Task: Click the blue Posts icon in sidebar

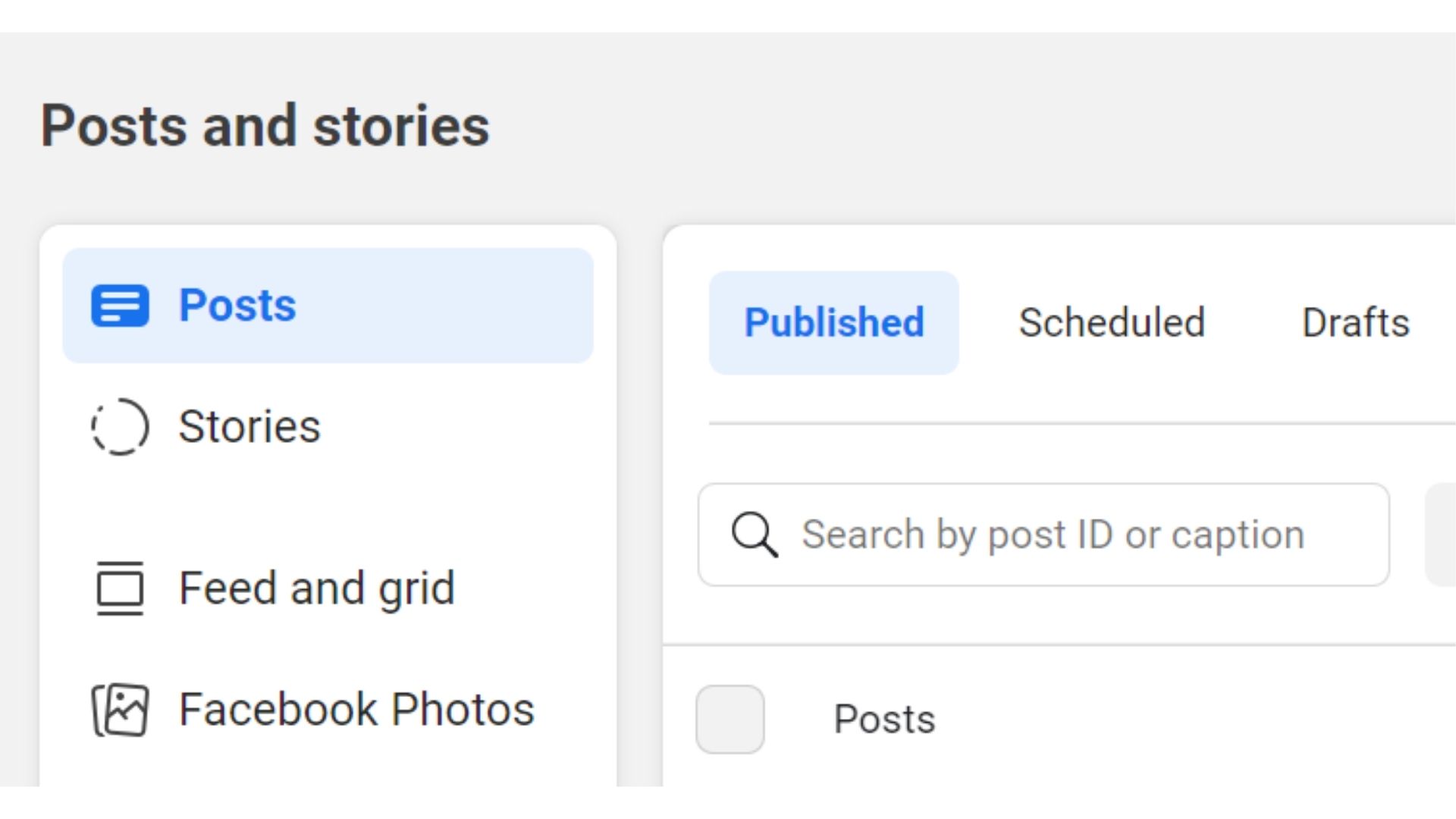Action: click(x=120, y=306)
